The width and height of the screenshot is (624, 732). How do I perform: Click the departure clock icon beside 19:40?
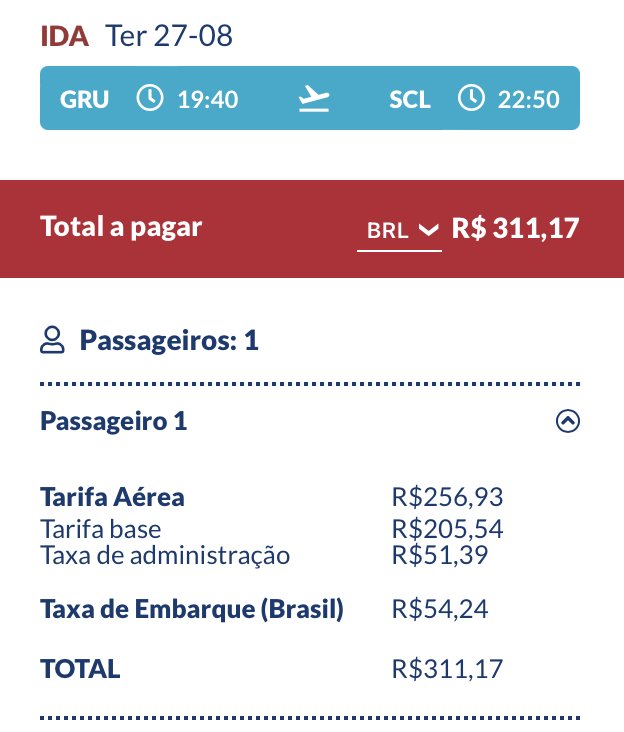pyautogui.click(x=149, y=98)
